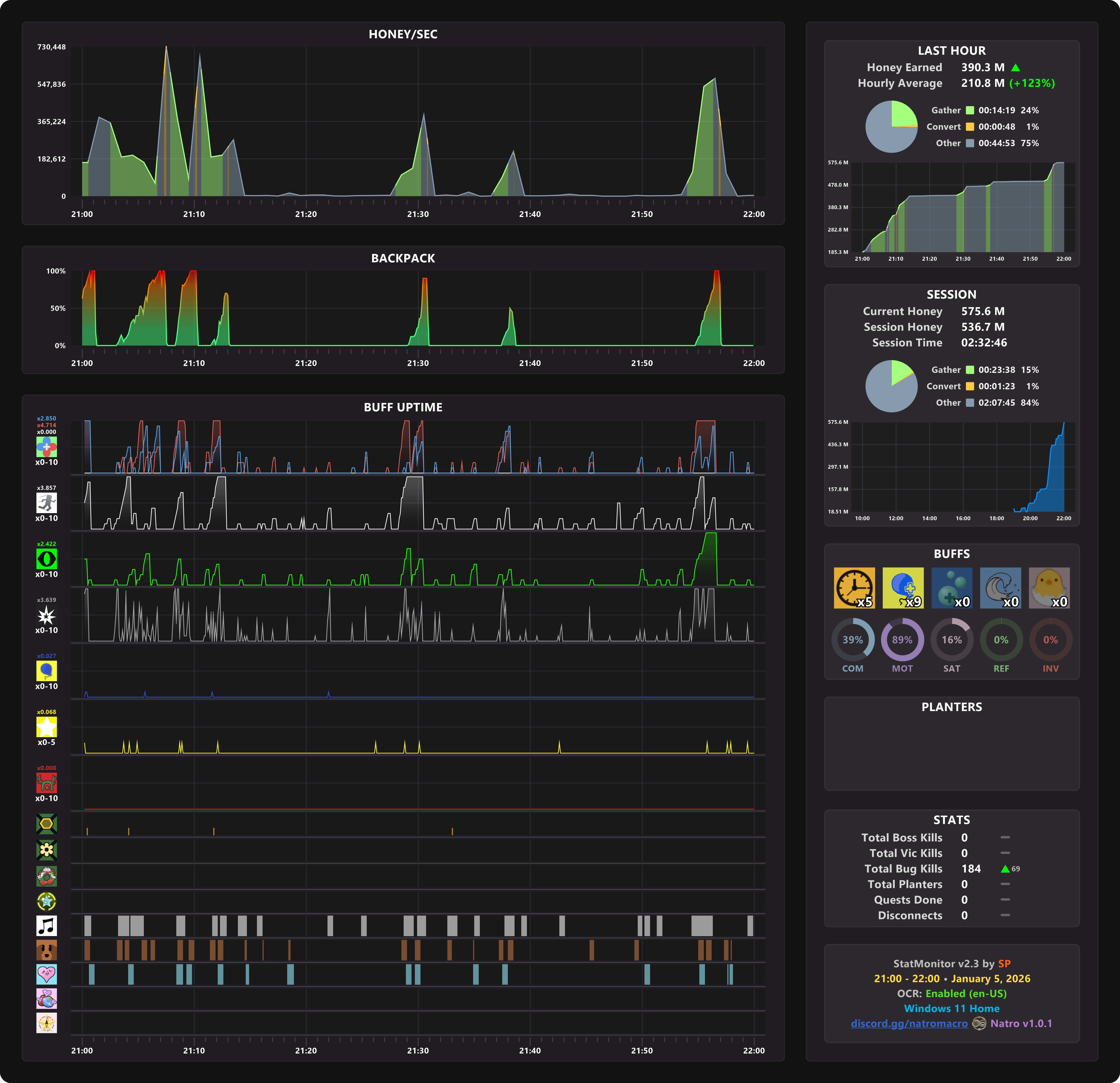Click the yellow star buff icon

(x=46, y=727)
